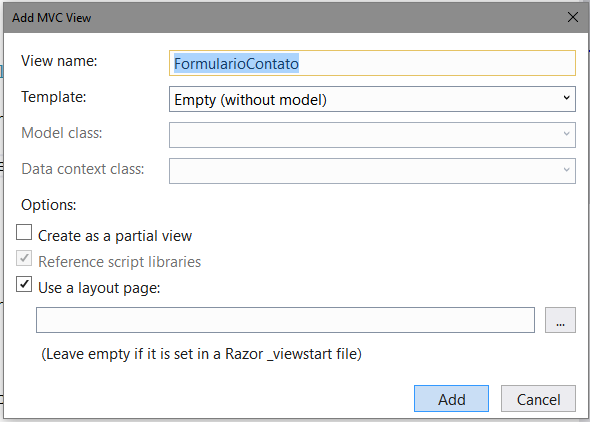591x422 pixels.
Task: Enable the Create as a partial view checkbox
Action: pyautogui.click(x=24, y=232)
